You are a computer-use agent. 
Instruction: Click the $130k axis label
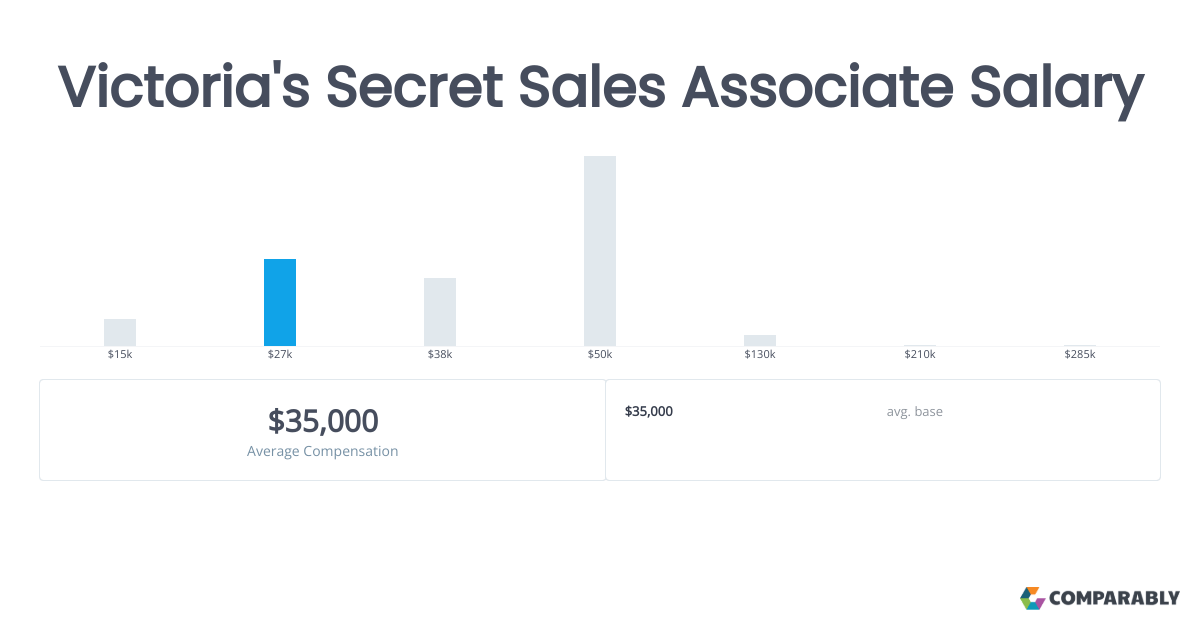click(760, 355)
